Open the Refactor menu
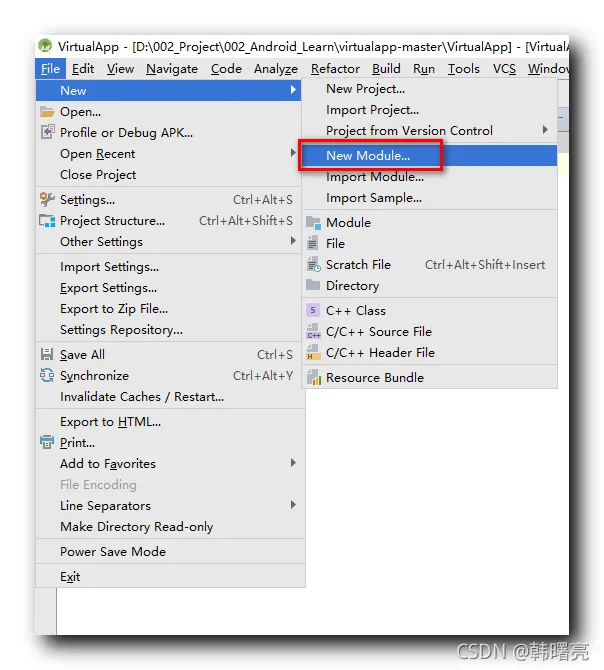This screenshot has height=670, width=604. coord(335,69)
